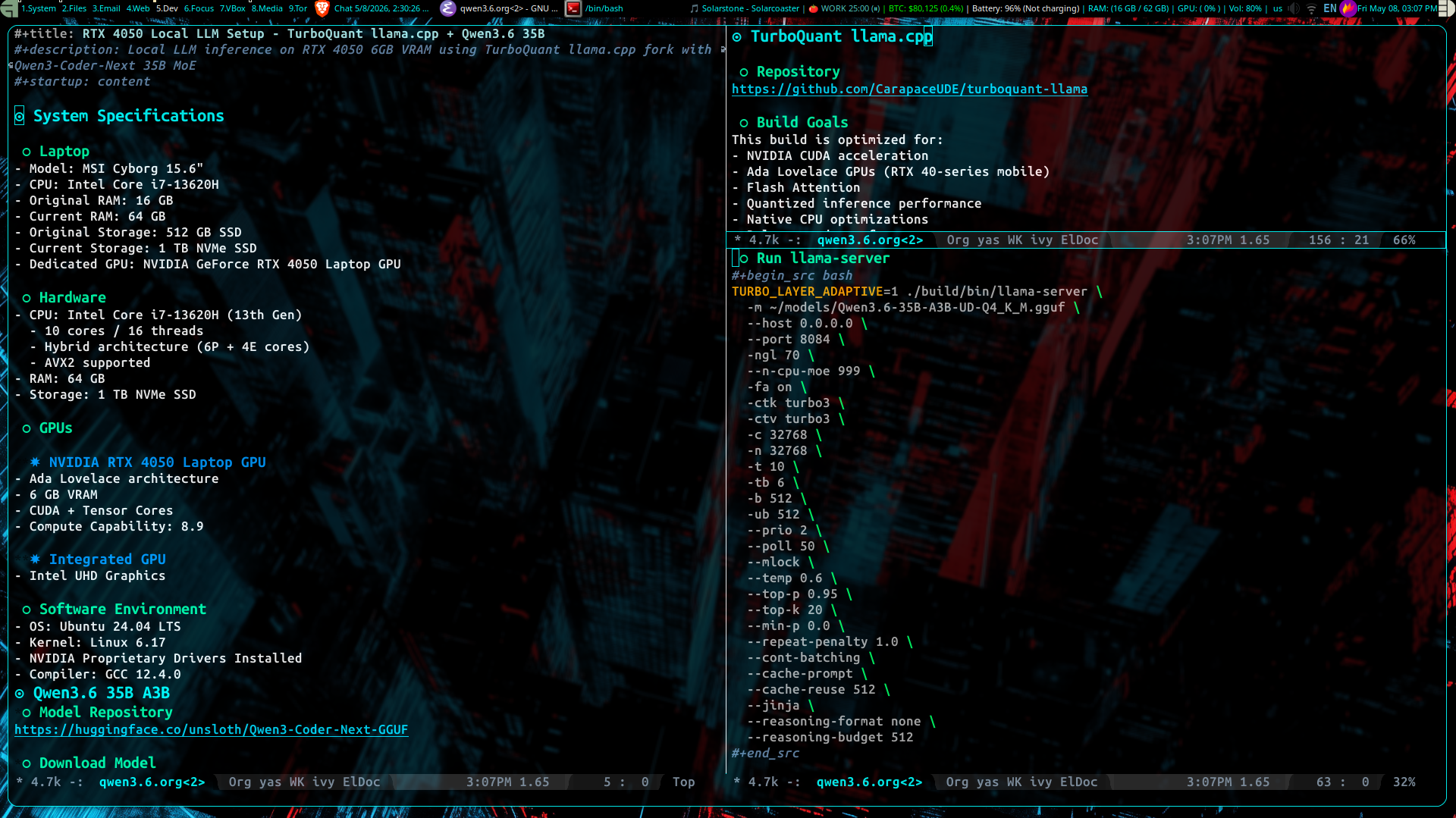Screen dimensions: 1456x818
Task: Switch to workspace 9.Tor
Action: (x=298, y=9)
